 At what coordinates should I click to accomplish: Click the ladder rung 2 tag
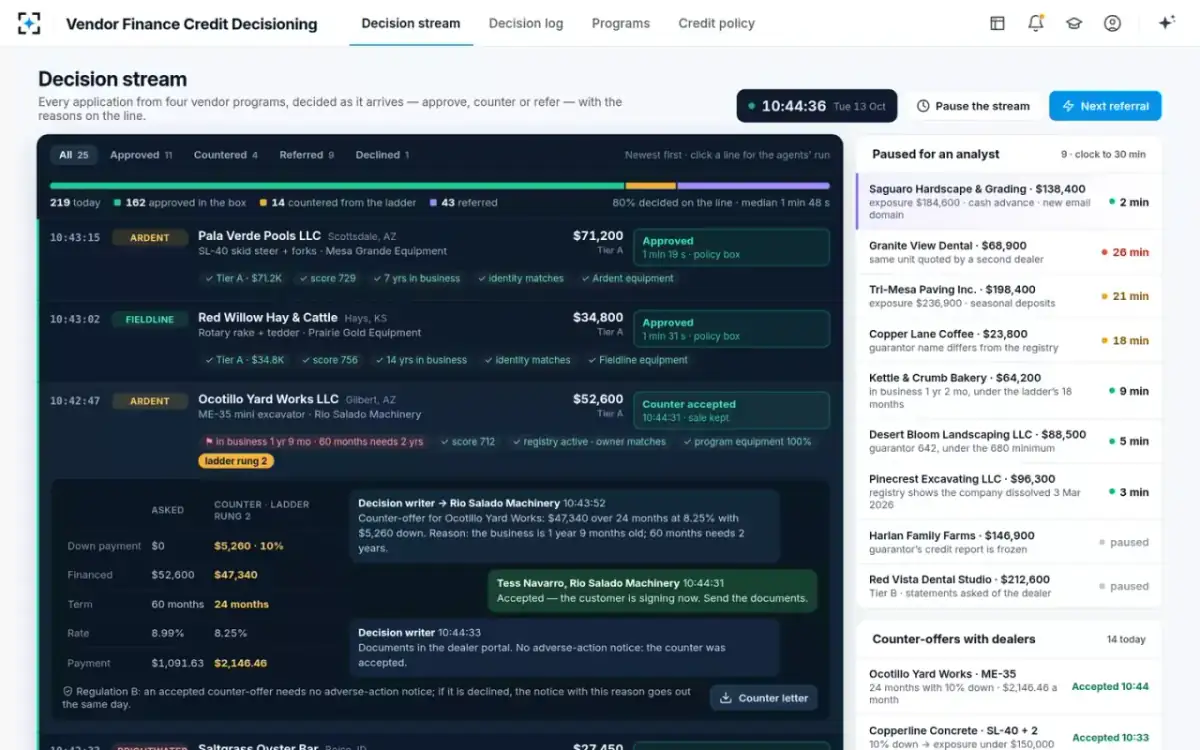coord(236,461)
